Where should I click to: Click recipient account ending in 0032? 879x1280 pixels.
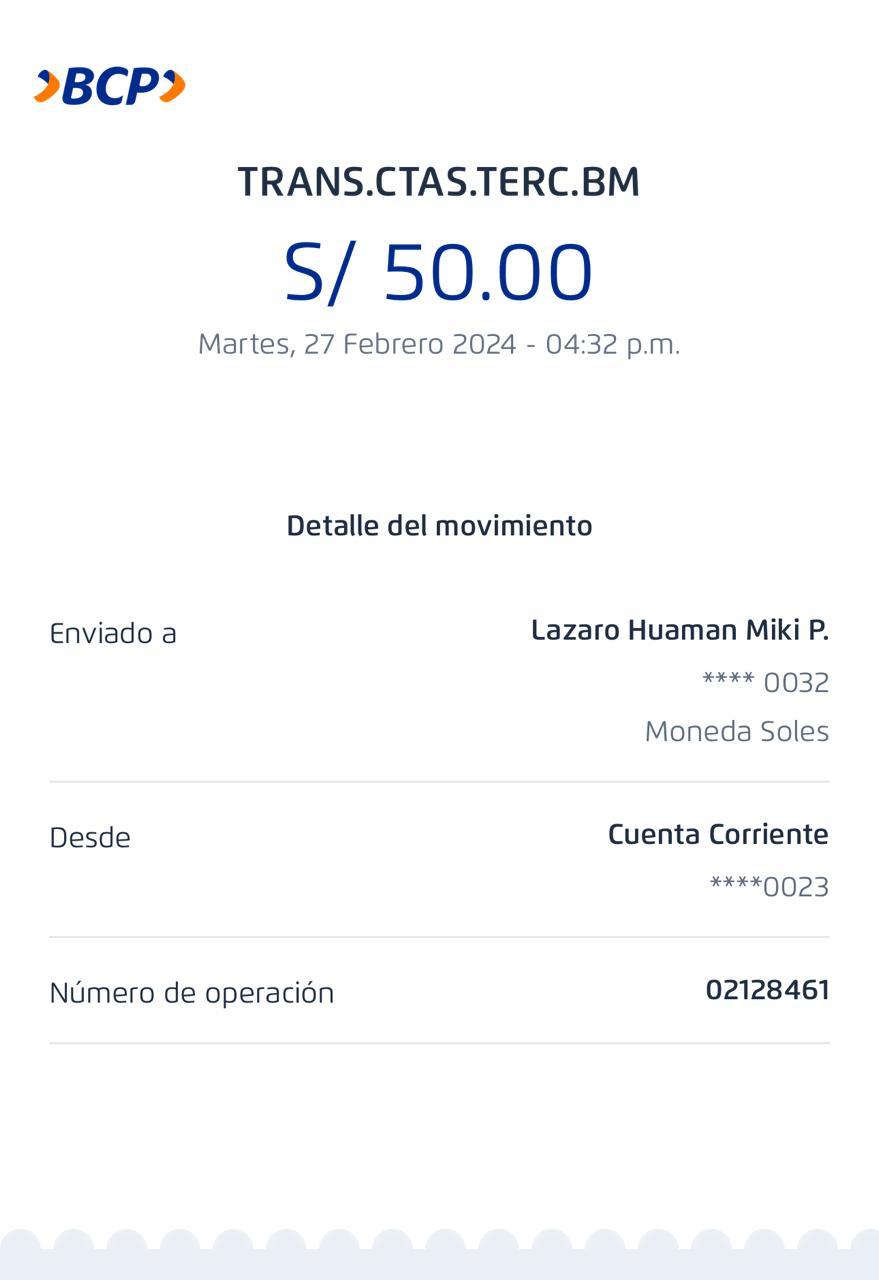pyautogui.click(x=765, y=683)
